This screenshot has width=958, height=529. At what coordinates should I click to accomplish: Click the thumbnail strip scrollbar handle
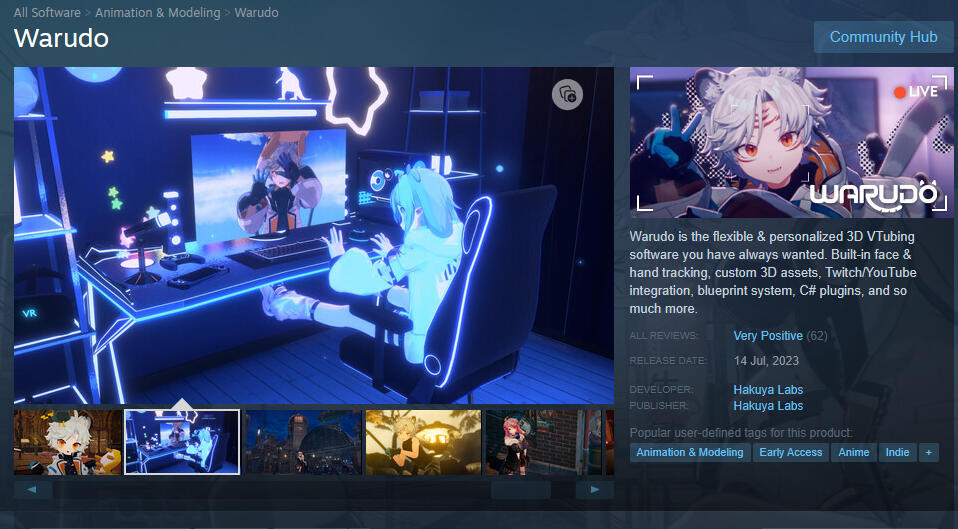520,490
